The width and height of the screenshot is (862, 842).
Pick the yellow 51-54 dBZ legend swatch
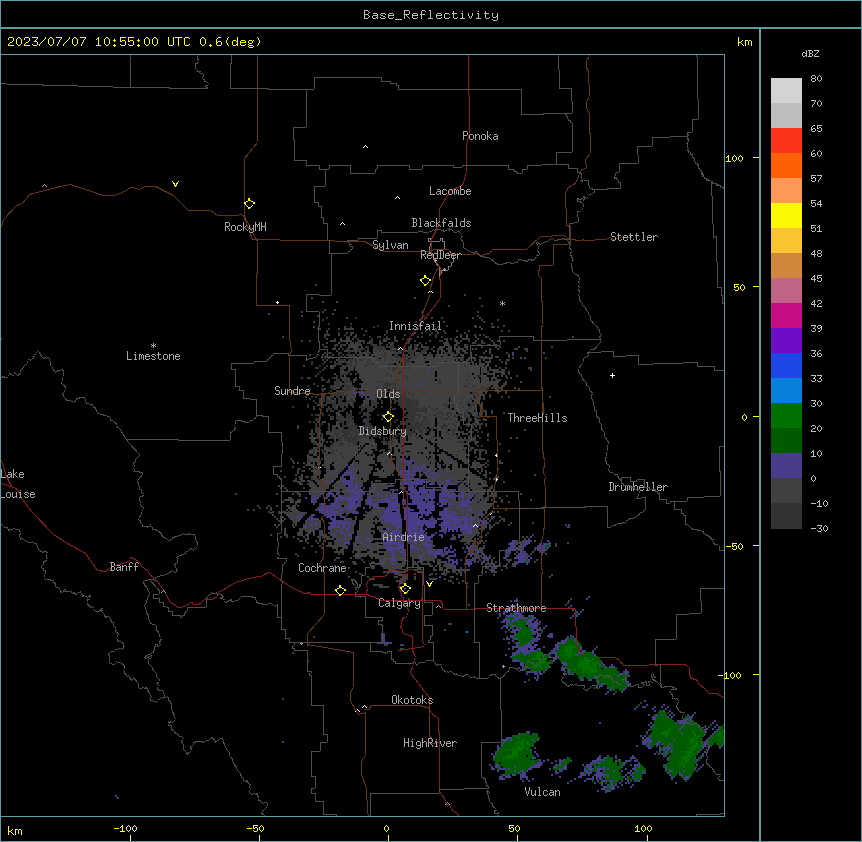[786, 215]
